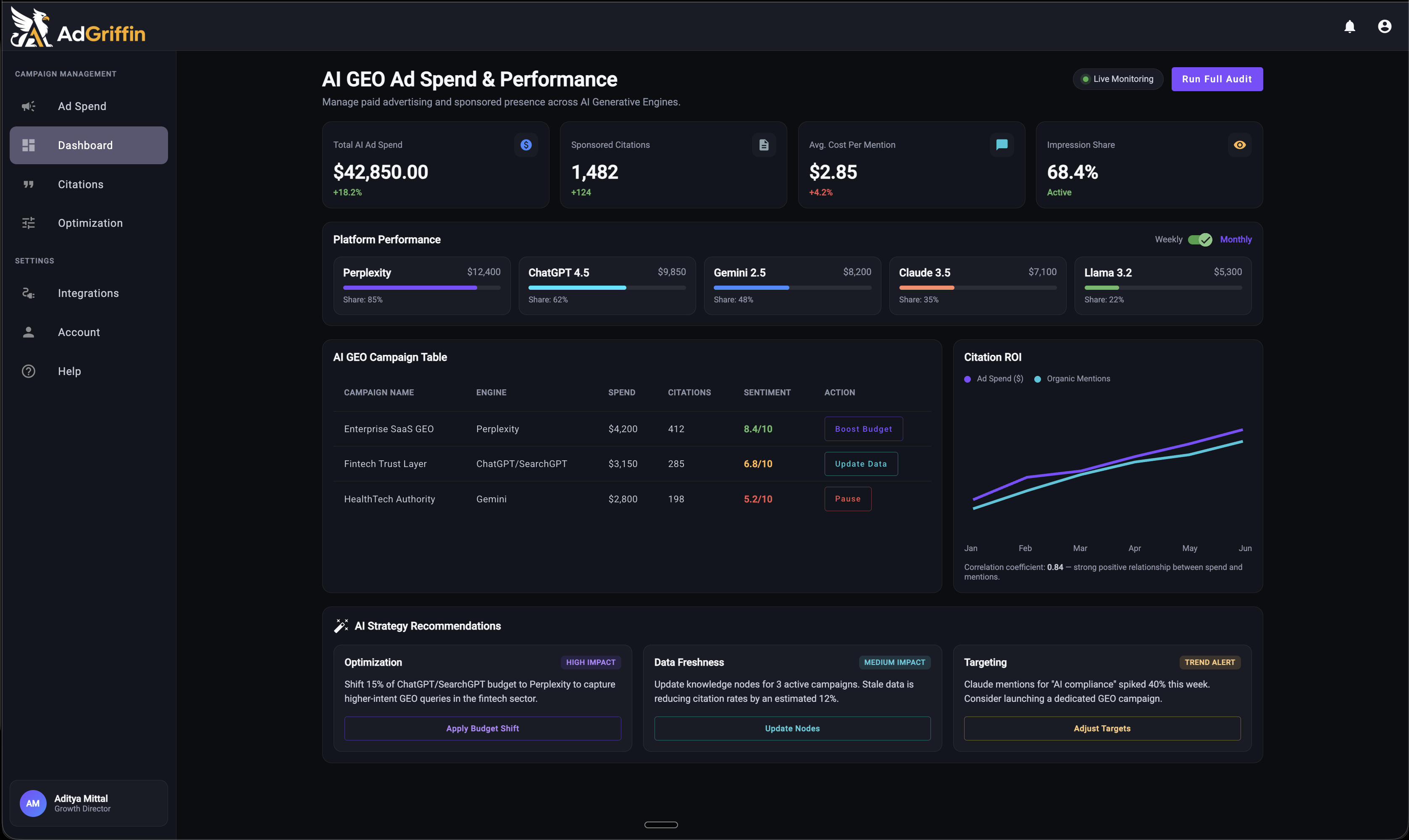
Task: Open Integrations settings
Action: point(89,293)
